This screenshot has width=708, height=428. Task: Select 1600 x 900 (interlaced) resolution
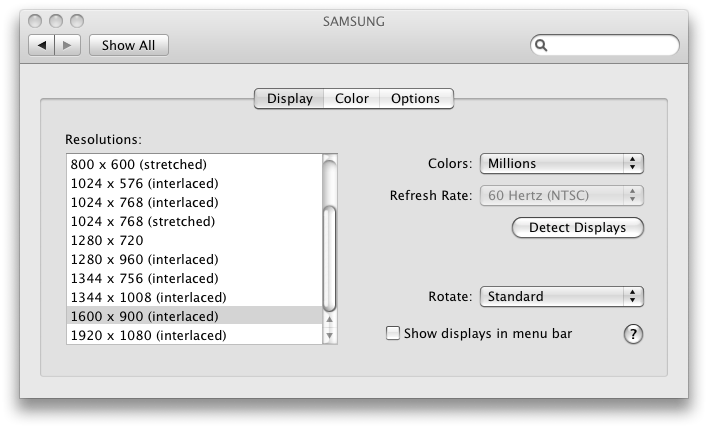(194, 316)
